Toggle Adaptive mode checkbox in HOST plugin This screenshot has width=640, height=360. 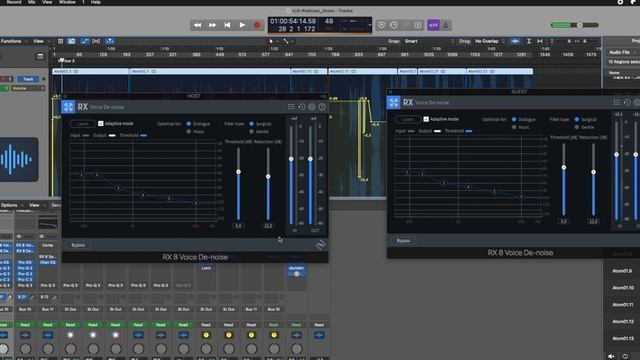100,123
